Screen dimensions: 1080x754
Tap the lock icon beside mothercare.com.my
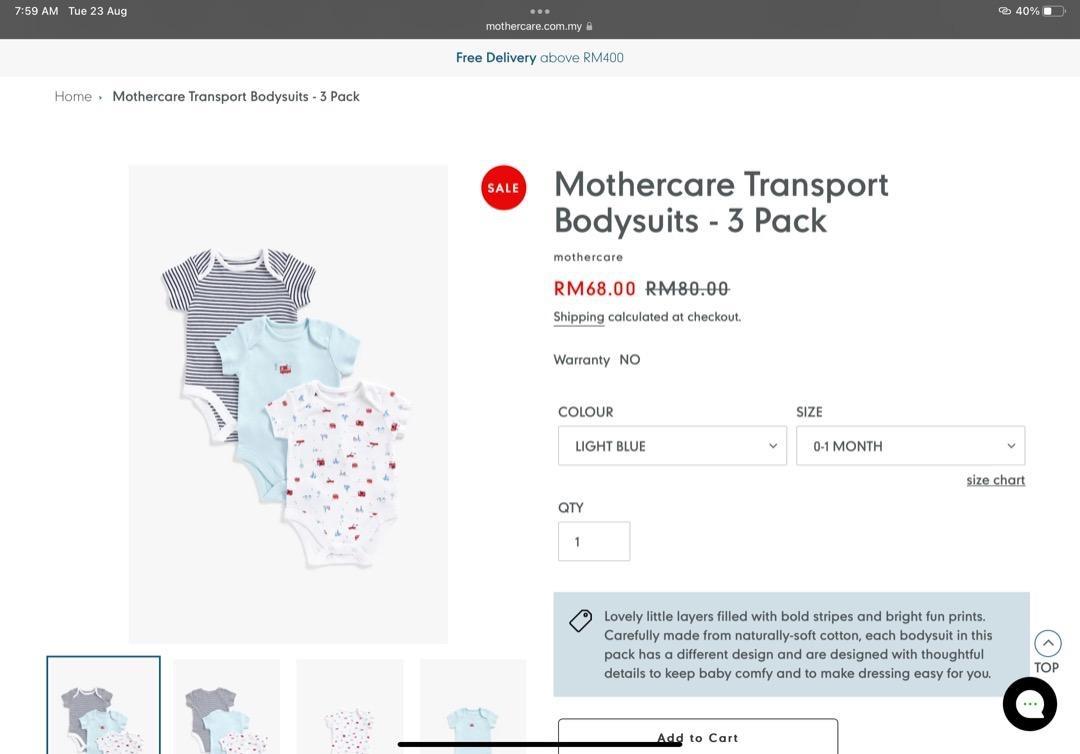coord(590,27)
